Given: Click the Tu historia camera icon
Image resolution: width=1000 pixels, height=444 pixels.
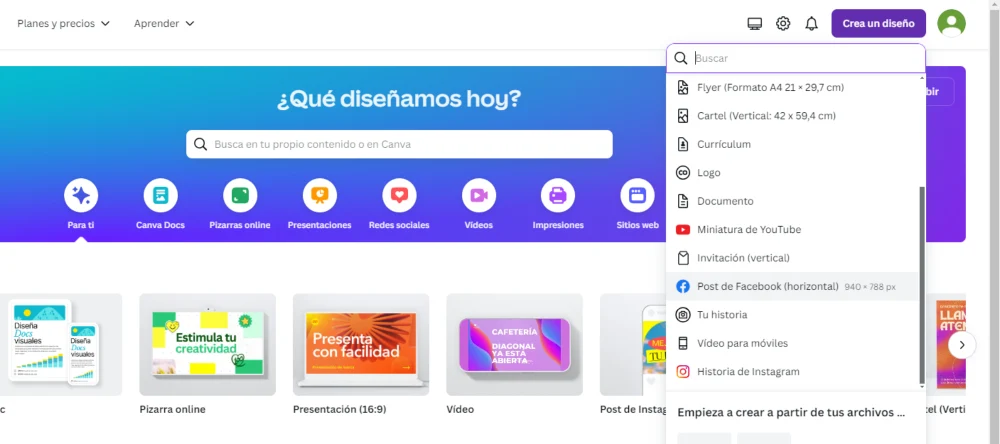Looking at the screenshot, I should (683, 314).
